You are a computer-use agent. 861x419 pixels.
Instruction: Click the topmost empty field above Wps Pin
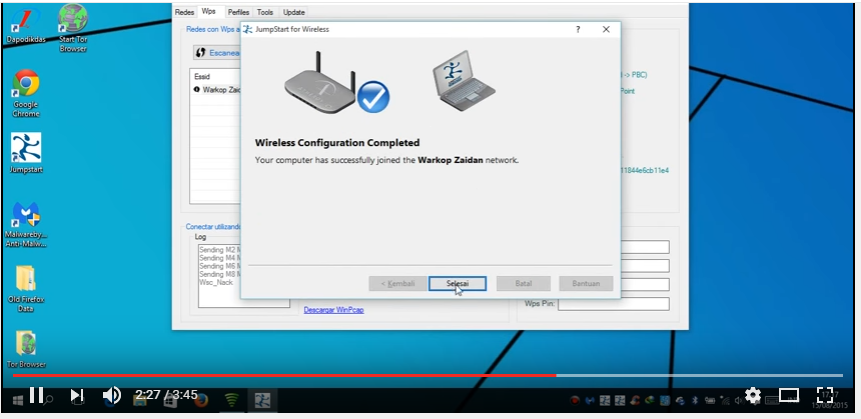pyautogui.click(x=644, y=247)
